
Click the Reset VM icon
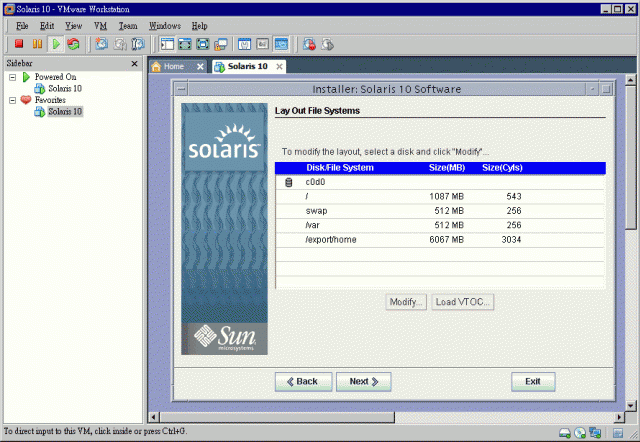tap(73, 44)
